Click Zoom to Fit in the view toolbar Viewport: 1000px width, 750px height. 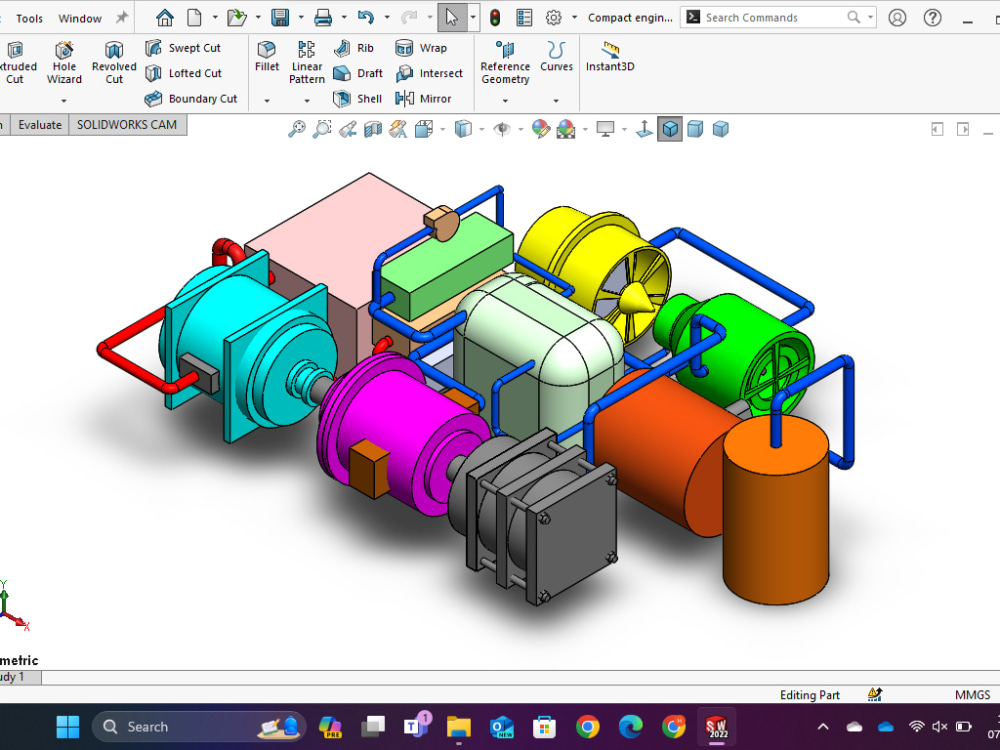click(x=295, y=129)
